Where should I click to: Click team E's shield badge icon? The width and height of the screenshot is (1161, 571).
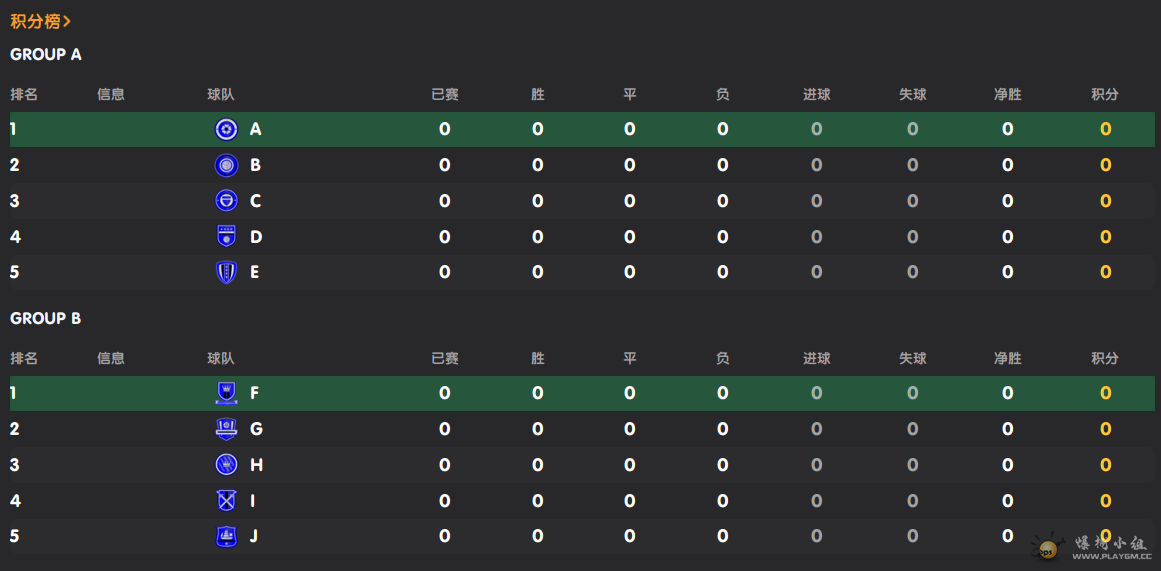(x=227, y=272)
